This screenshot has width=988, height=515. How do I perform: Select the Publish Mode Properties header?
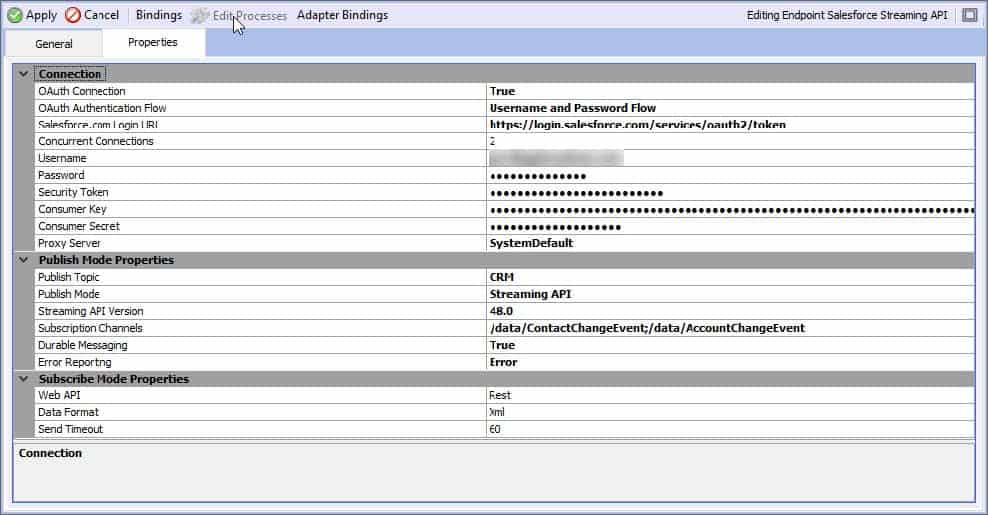(x=106, y=260)
